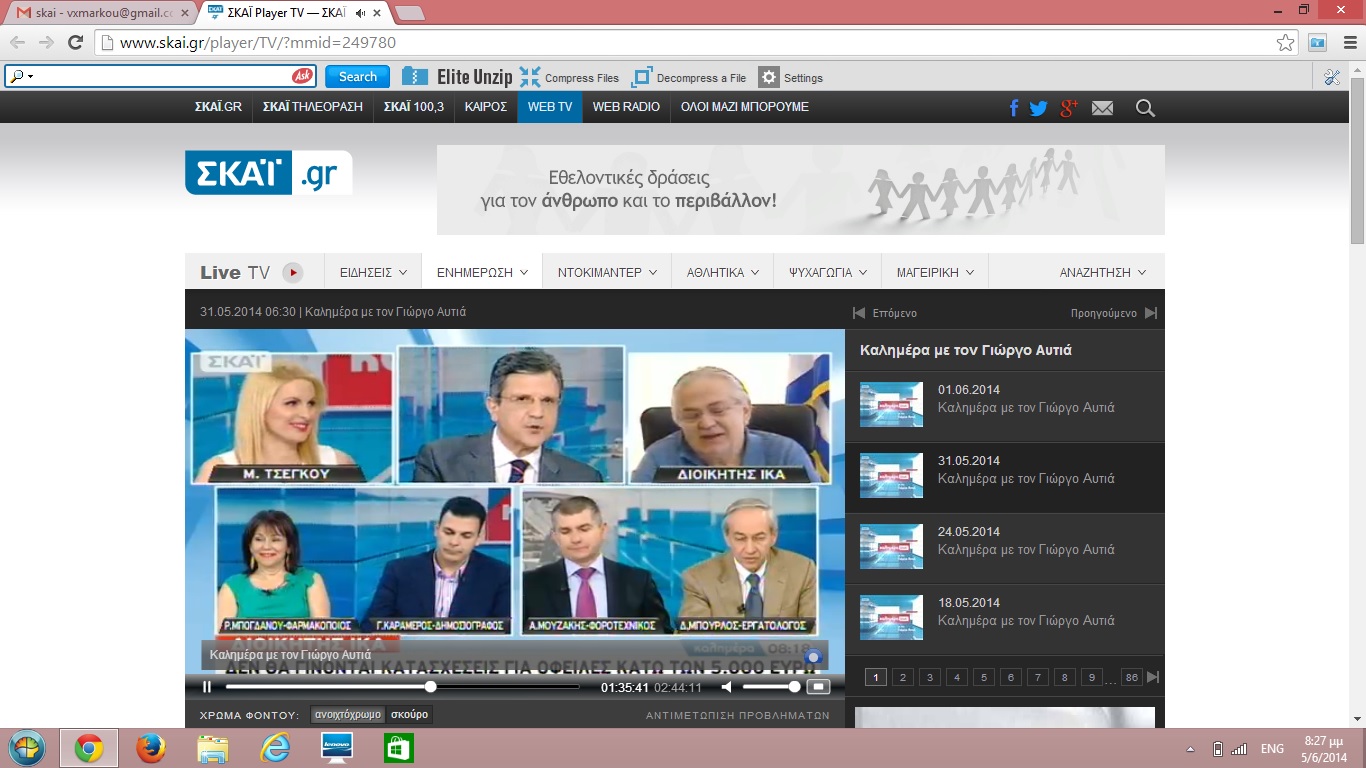Open the 31.05.2014 episode entry
This screenshot has width=1366, height=768.
1005,478
